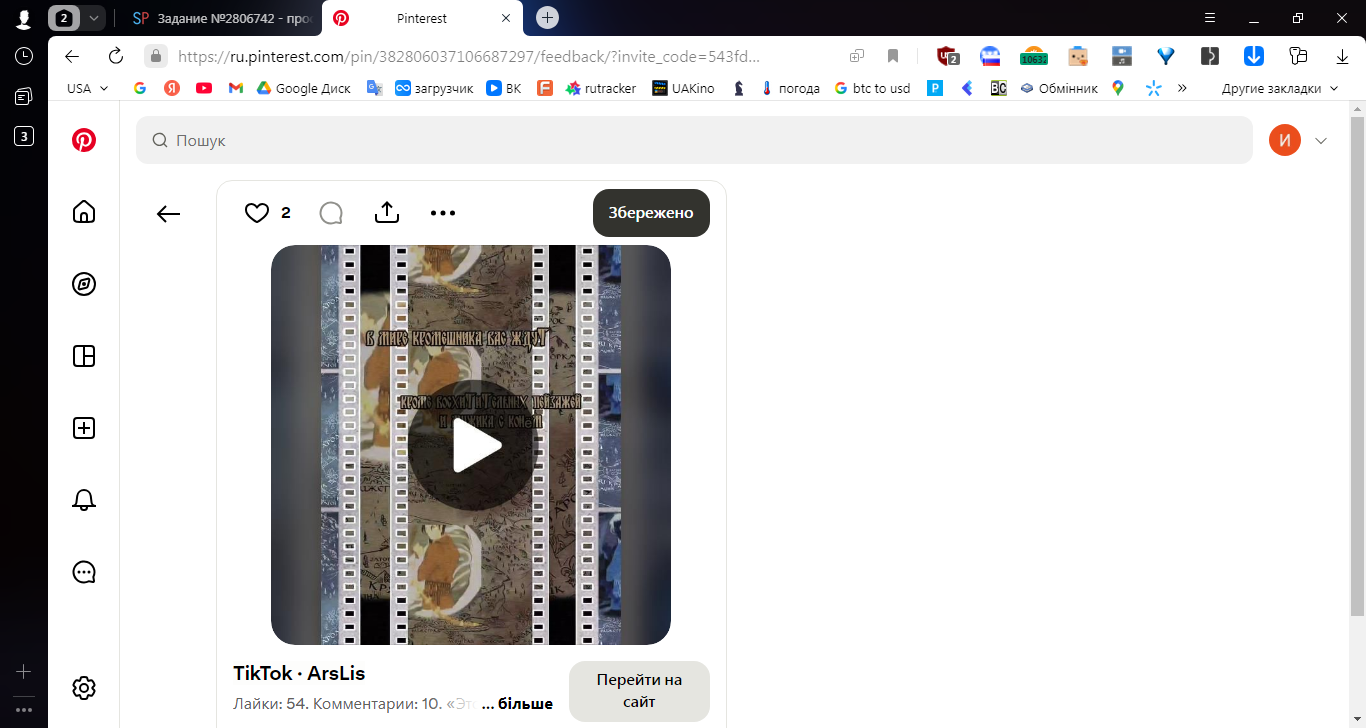Close the Pinterest tab
1366x728 pixels.
506,18
